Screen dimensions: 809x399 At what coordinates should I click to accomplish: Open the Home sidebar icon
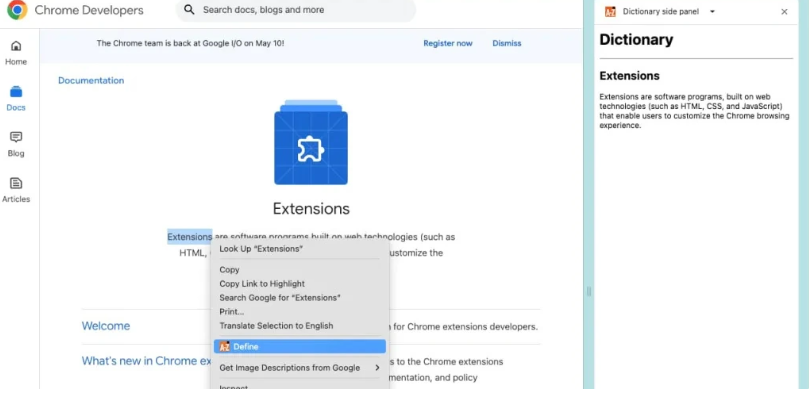tap(16, 46)
